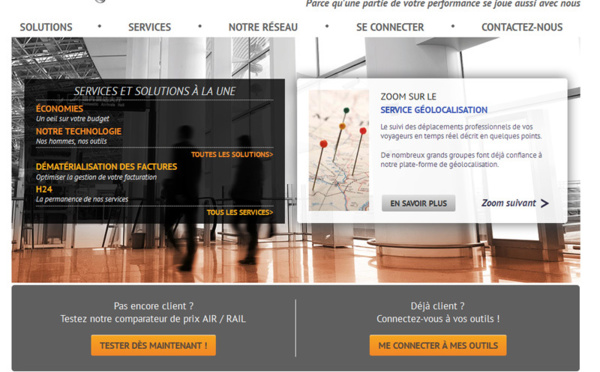This screenshot has height=372, width=600.
Task: Open the NOTRE TECHNOLOGIE link
Action: [x=78, y=131]
